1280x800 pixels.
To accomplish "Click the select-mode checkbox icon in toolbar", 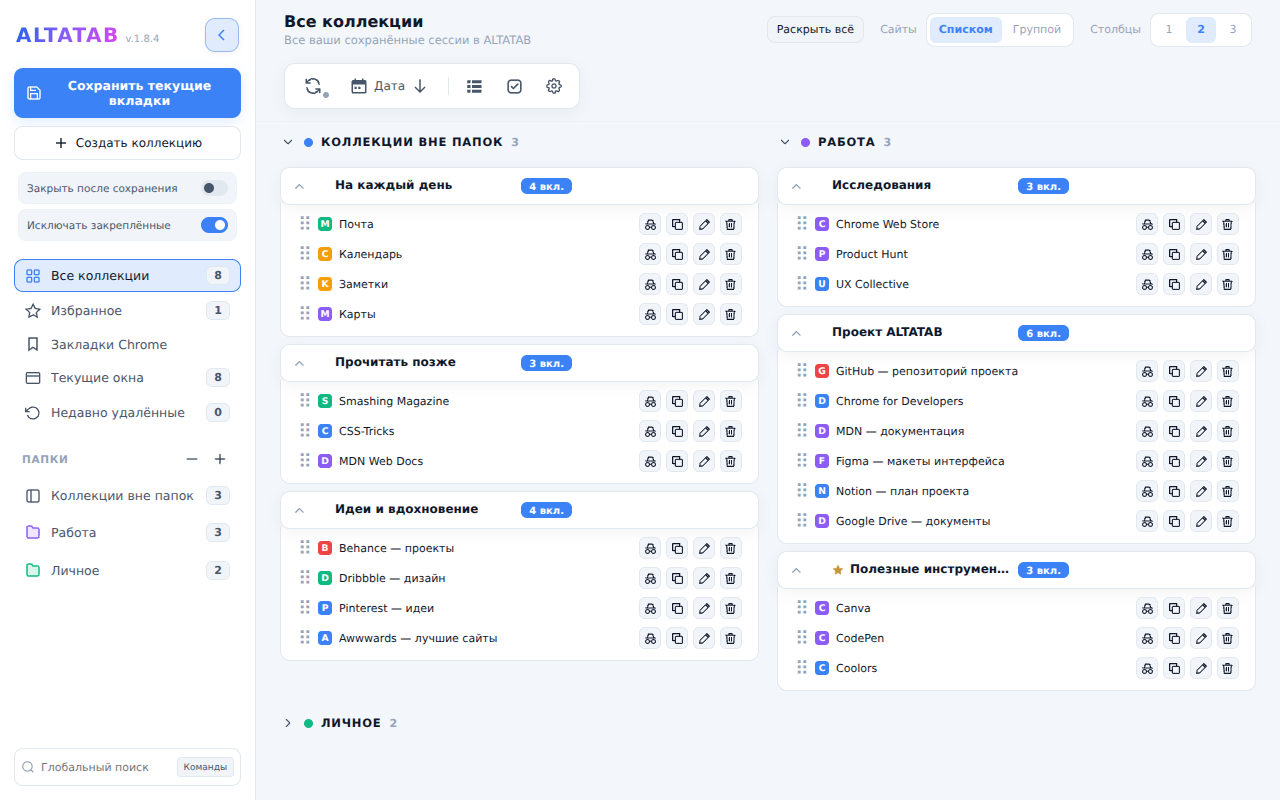I will click(x=514, y=86).
